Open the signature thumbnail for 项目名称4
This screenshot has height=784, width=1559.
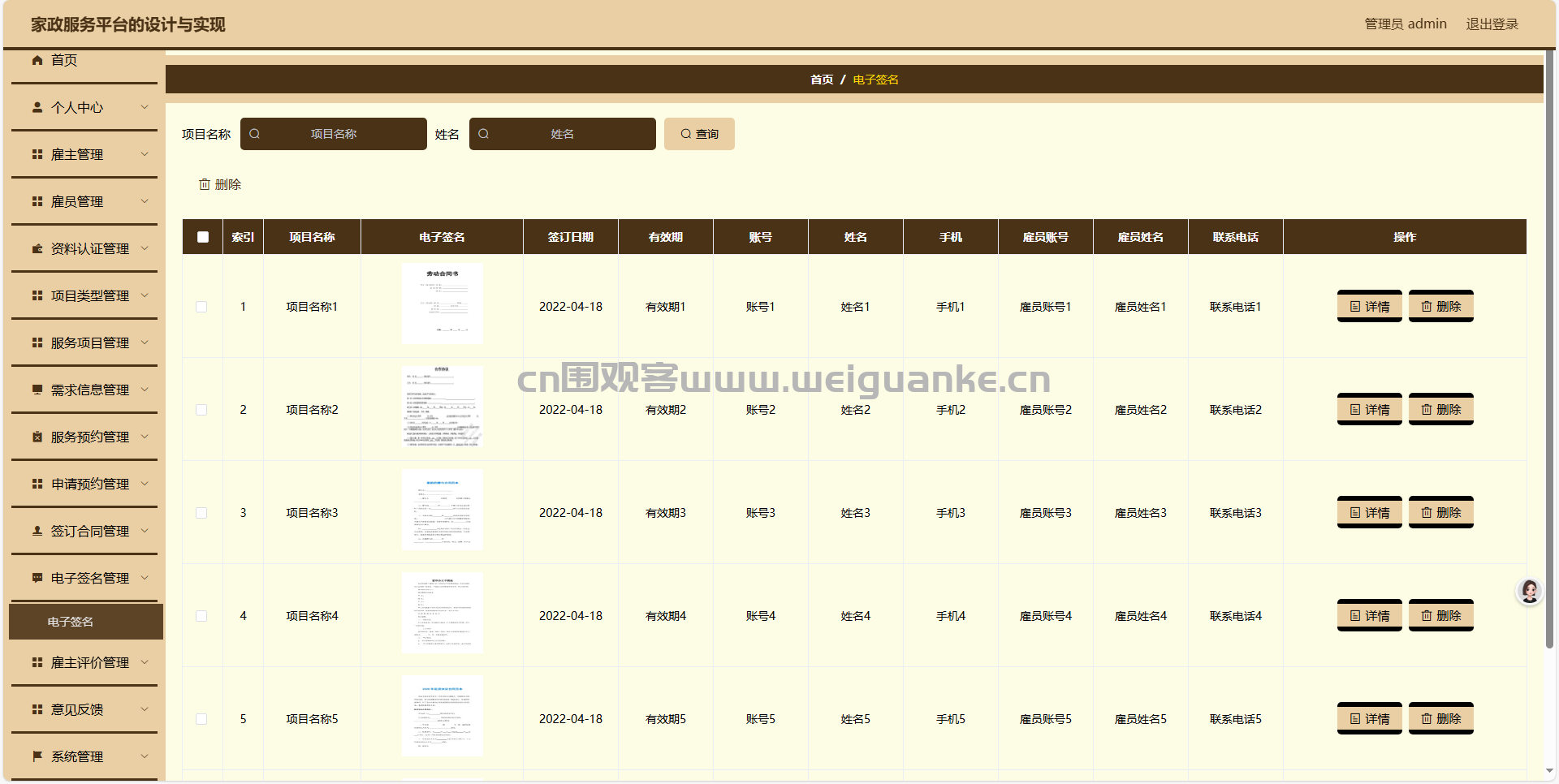click(443, 613)
